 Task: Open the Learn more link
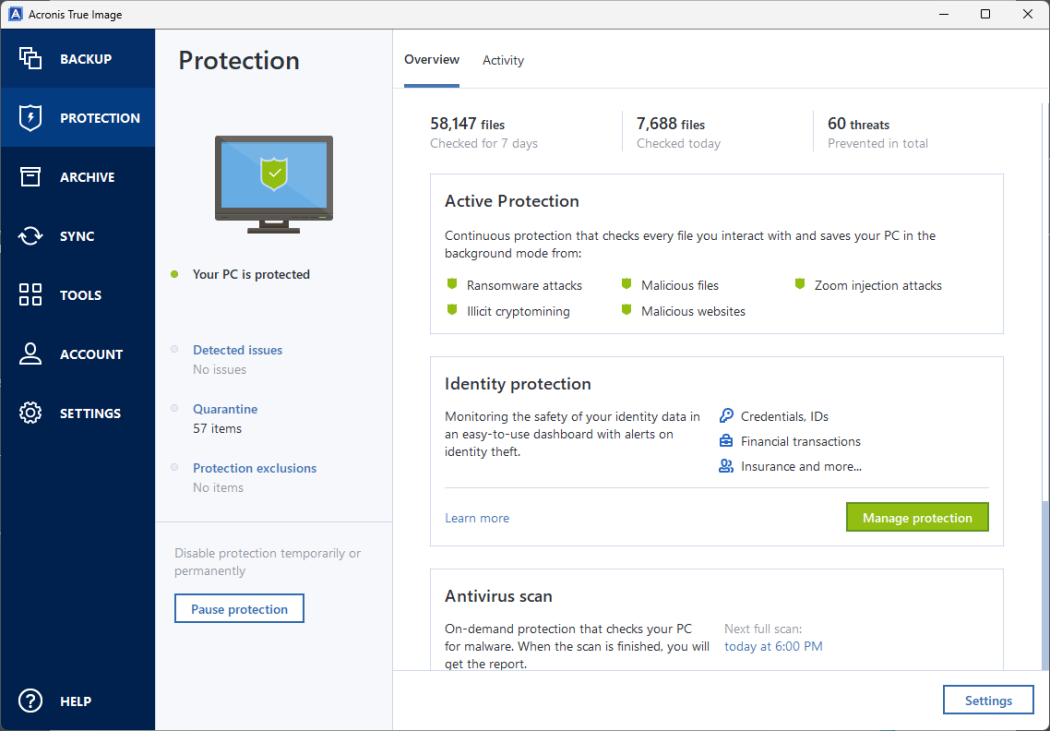pyautogui.click(x=477, y=518)
